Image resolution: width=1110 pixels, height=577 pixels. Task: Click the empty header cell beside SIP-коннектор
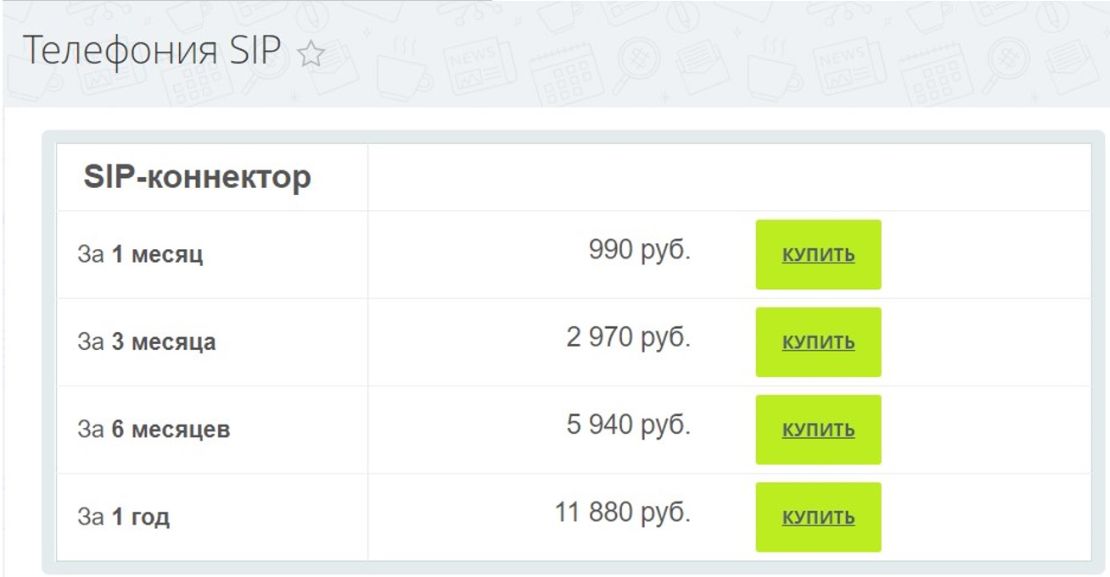coord(728,178)
